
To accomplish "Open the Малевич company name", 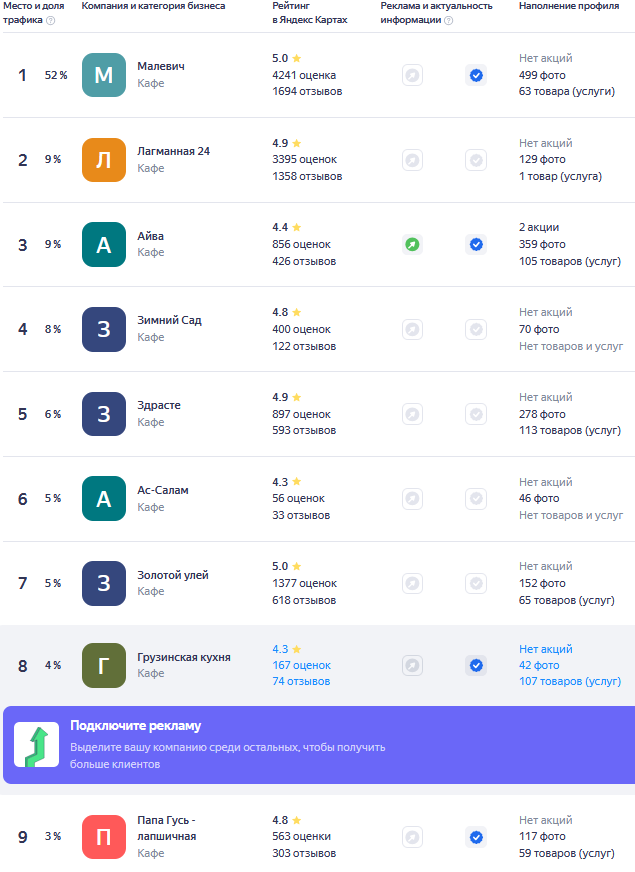I will pos(160,67).
